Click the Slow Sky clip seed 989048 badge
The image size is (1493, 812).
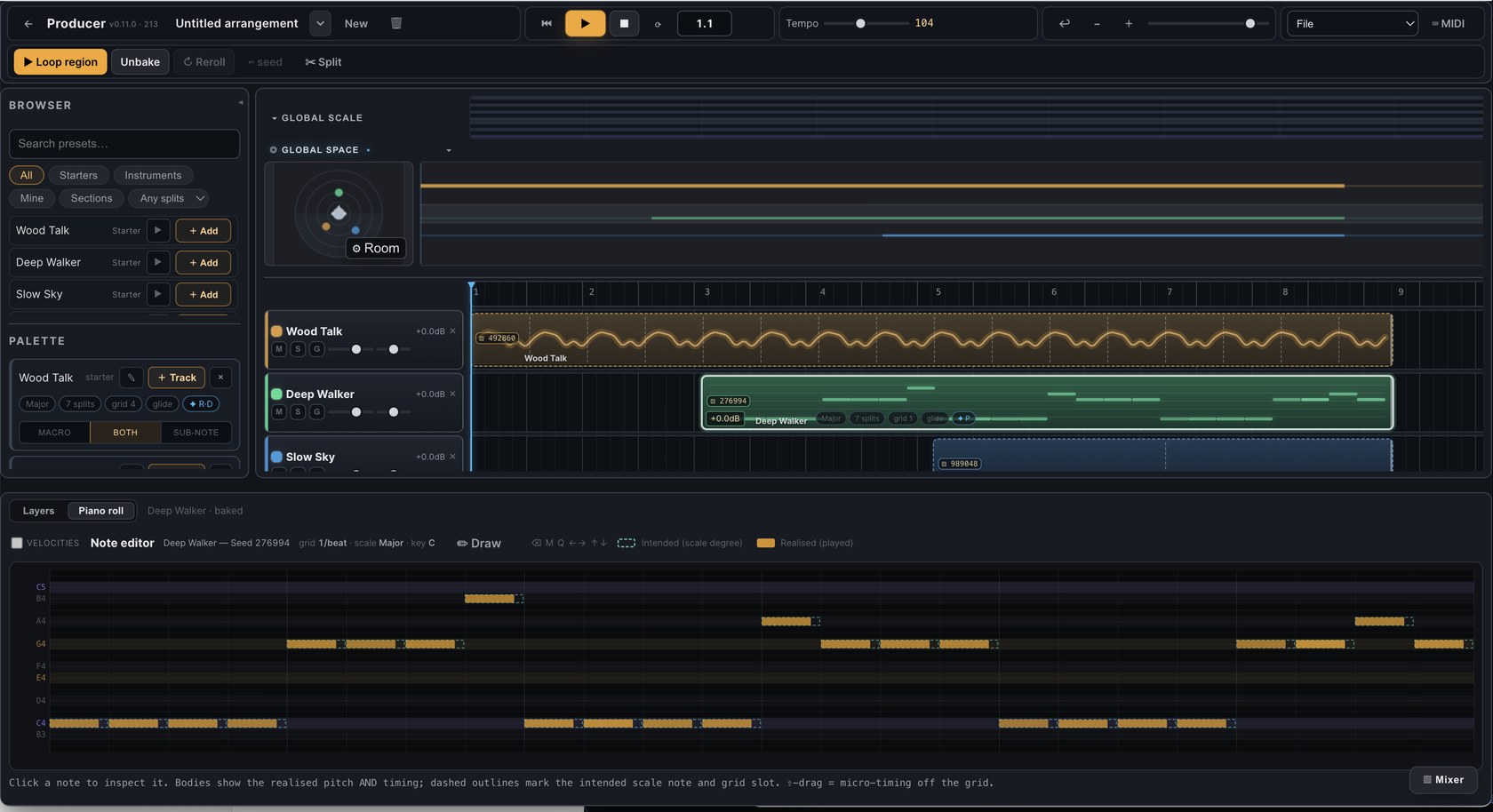[x=960, y=464]
